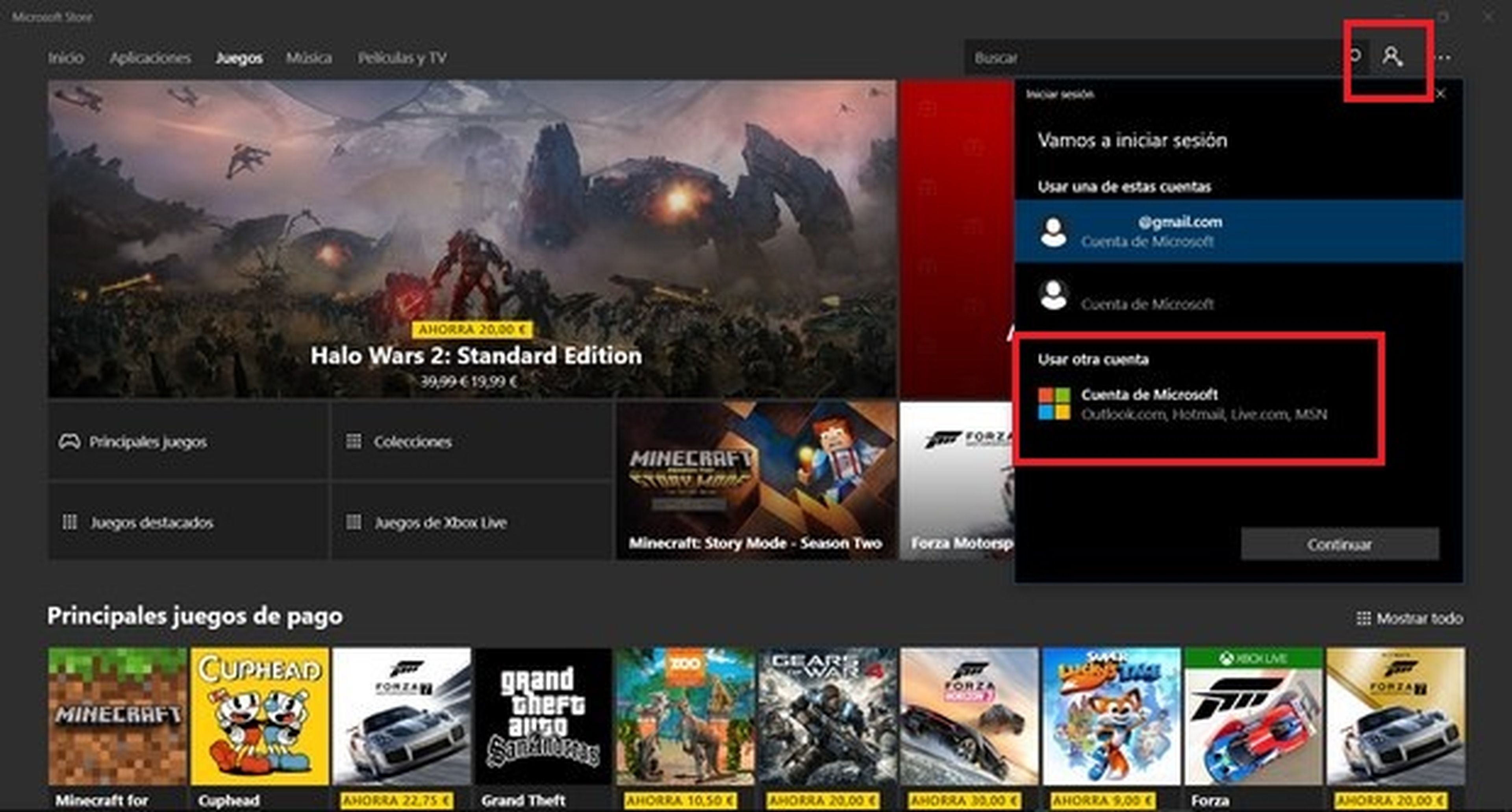Open the Forza Motorsport featured tile
The height and width of the screenshot is (812, 1512).
click(957, 480)
